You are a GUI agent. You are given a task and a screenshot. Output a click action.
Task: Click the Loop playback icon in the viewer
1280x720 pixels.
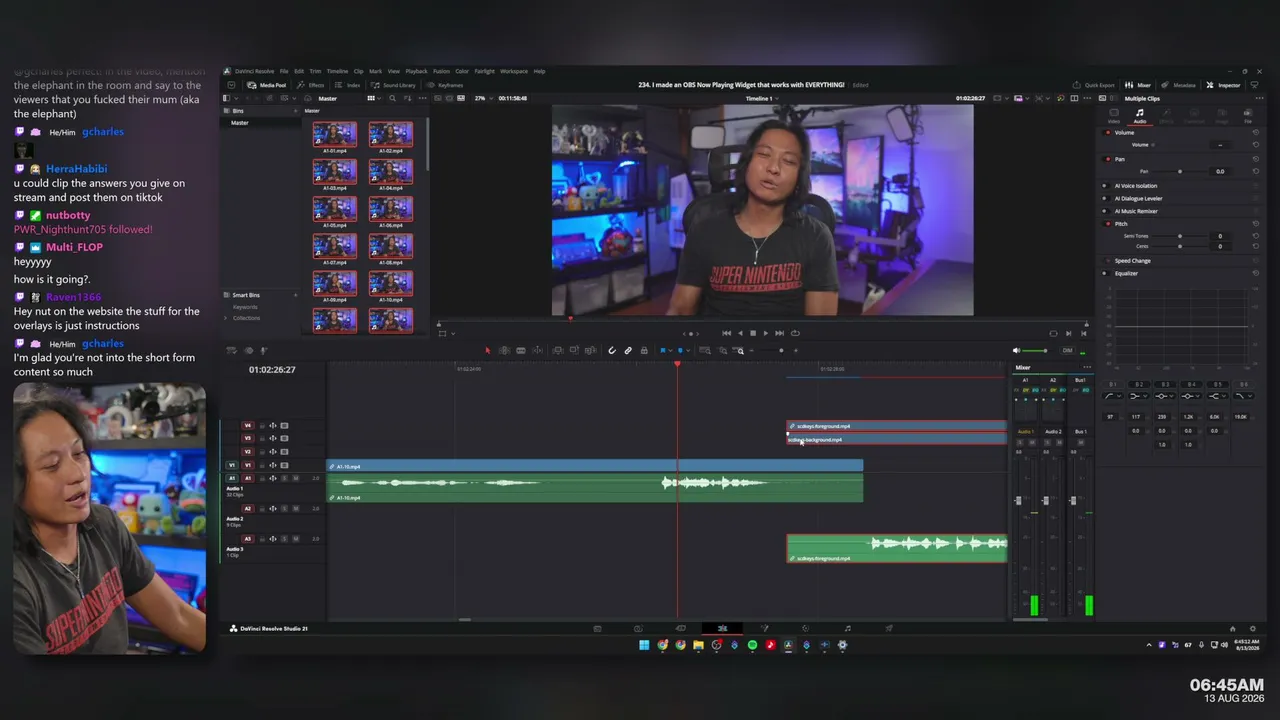[x=795, y=333]
